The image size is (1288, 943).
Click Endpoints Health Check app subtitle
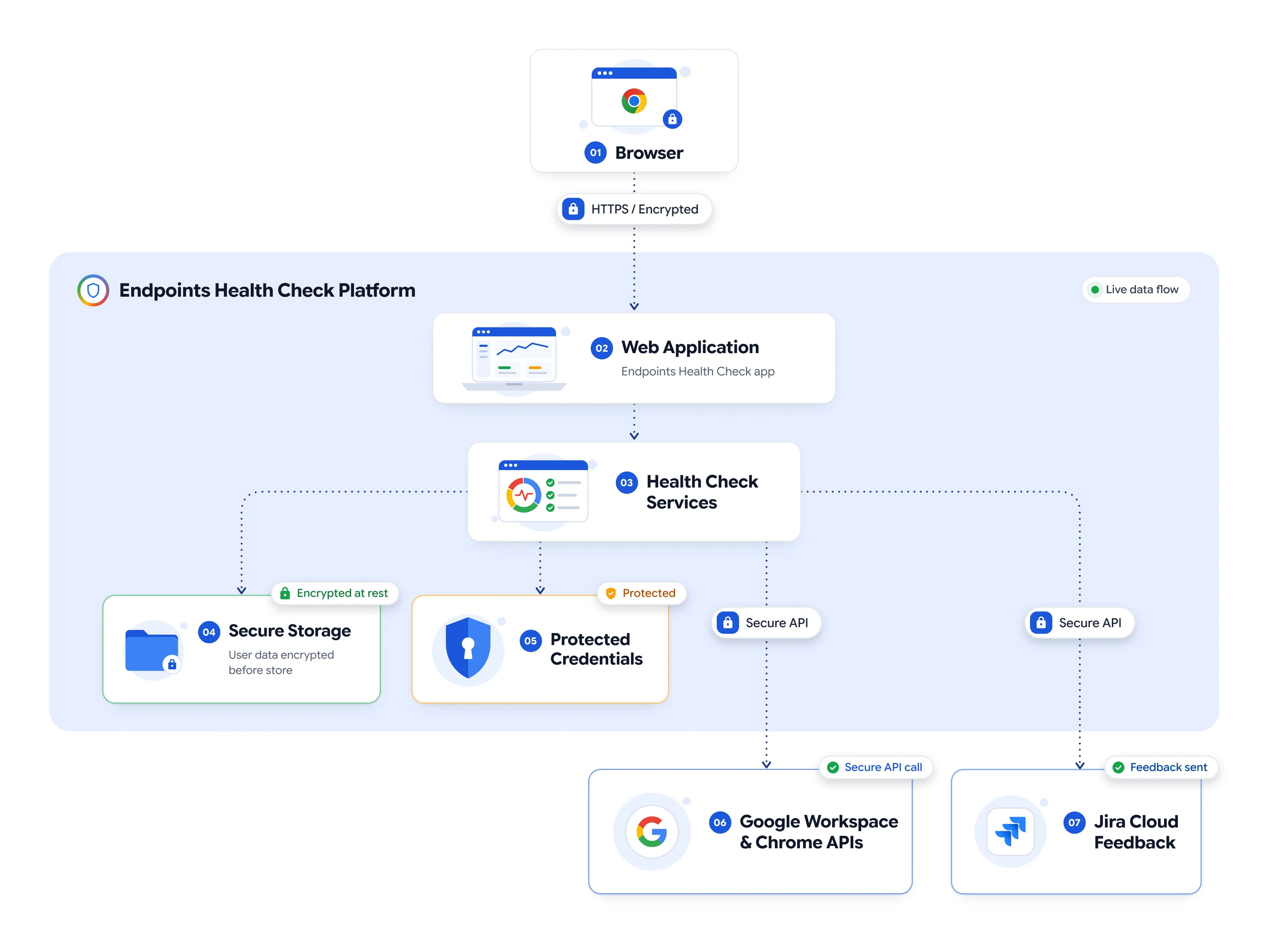pos(697,372)
